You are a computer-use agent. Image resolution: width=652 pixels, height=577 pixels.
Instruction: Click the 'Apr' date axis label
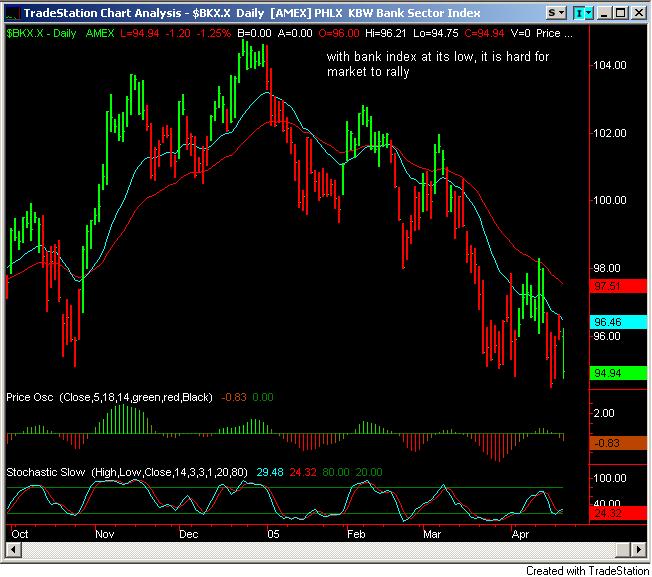coord(521,534)
